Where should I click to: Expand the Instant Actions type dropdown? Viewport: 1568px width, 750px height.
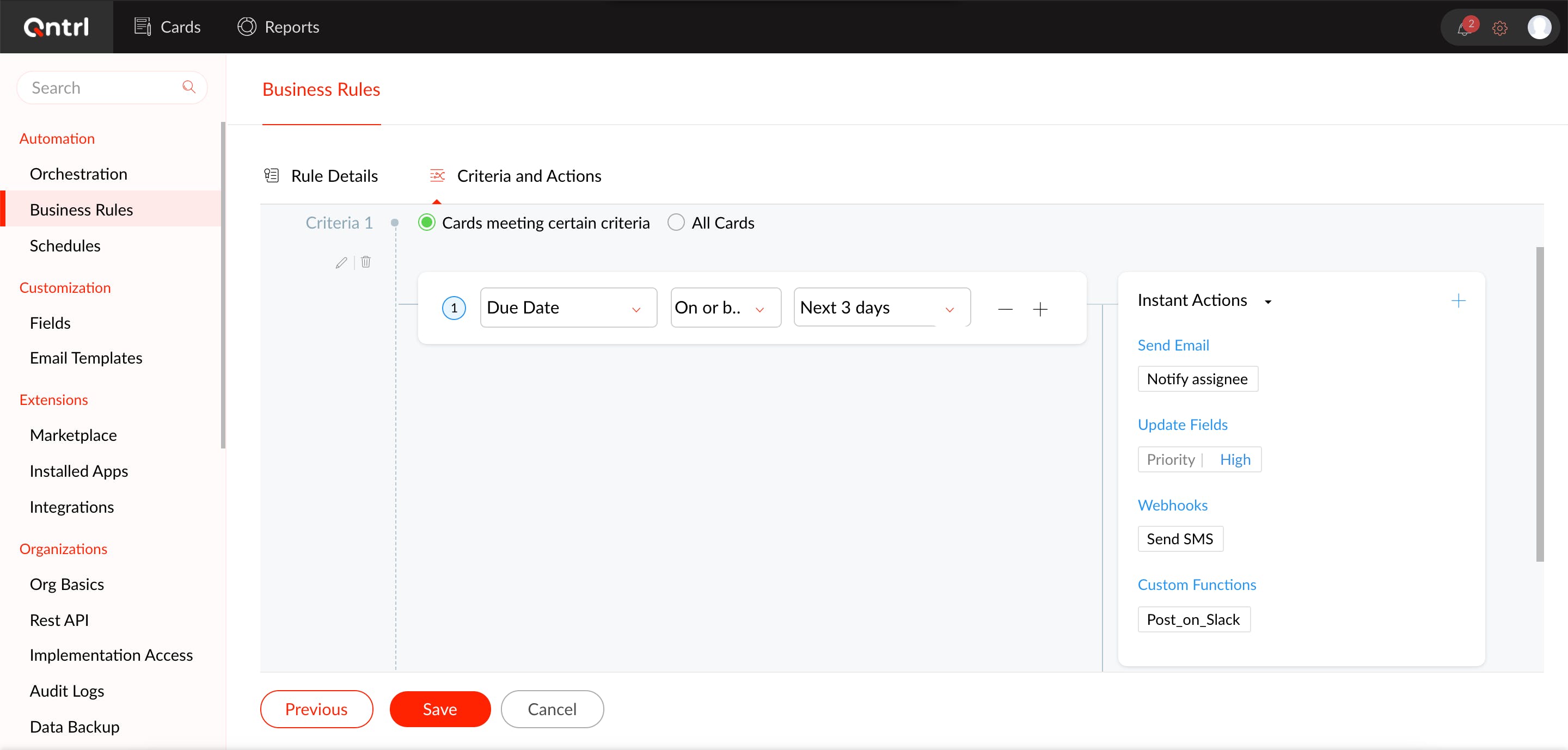1268,302
